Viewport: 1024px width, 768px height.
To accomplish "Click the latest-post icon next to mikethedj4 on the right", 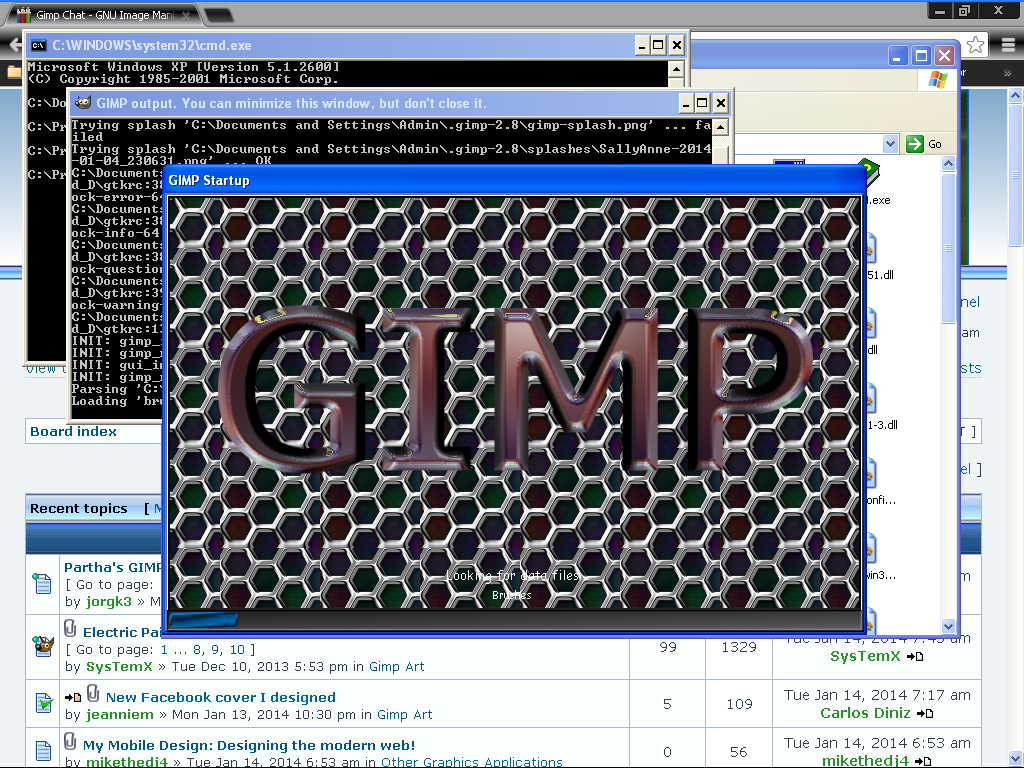I will pyautogui.click(x=923, y=761).
